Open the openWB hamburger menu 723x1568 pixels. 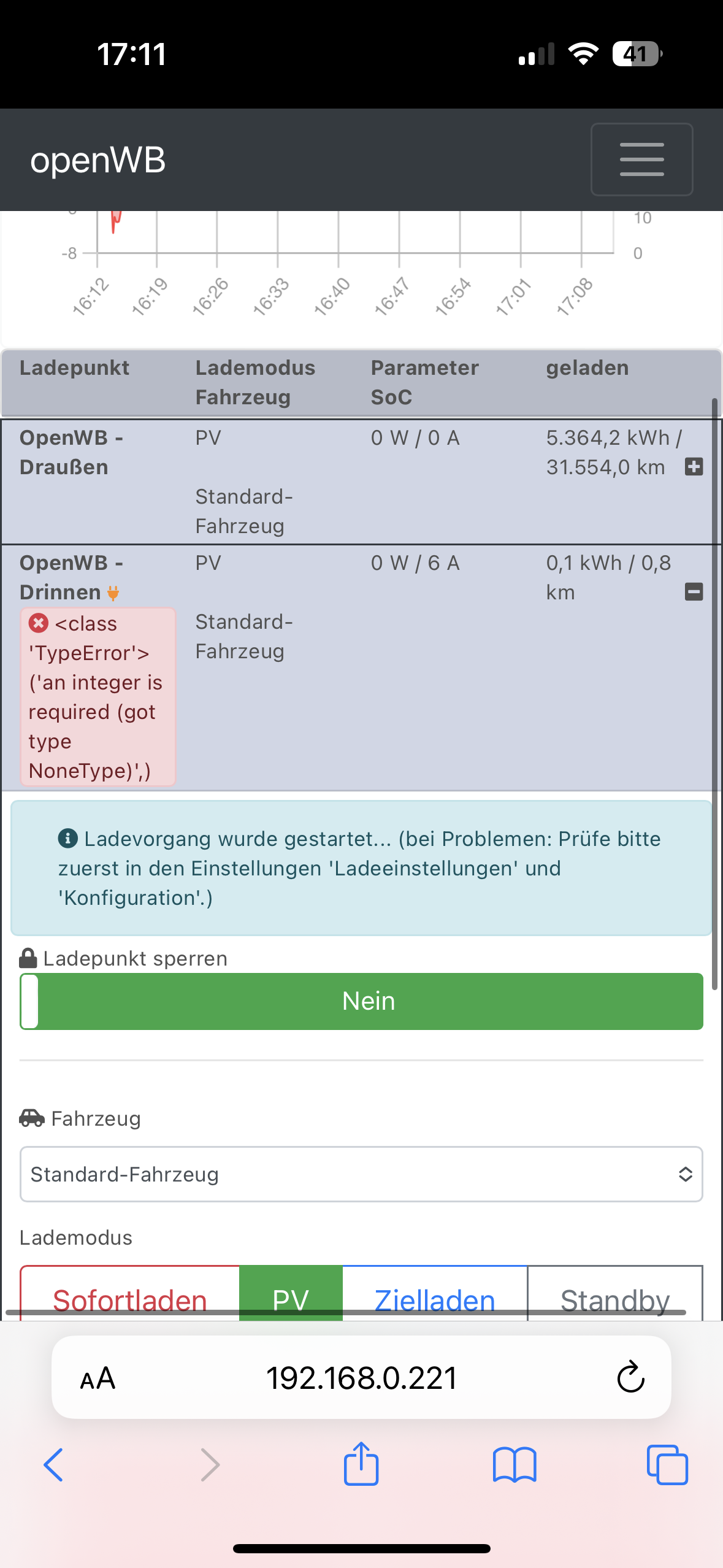(x=641, y=159)
